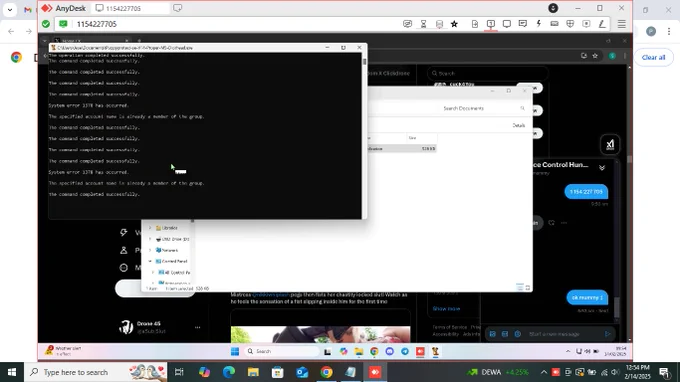The width and height of the screenshot is (680, 382).
Task: Switch to the 1154227705 session tab
Action: [x=130, y=8]
